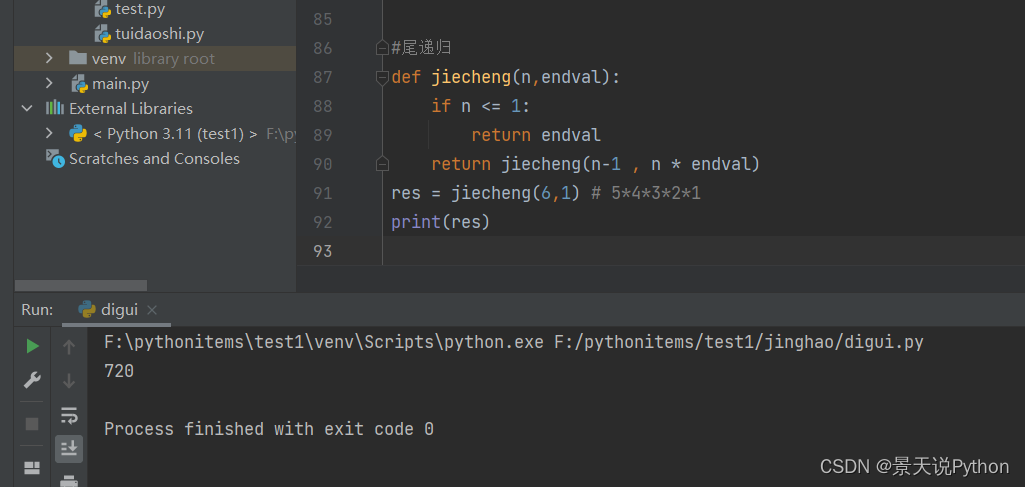Click 'return jiecheng(n-1 , n * endval)' line
Image resolution: width=1025 pixels, height=487 pixels.
coord(596,164)
